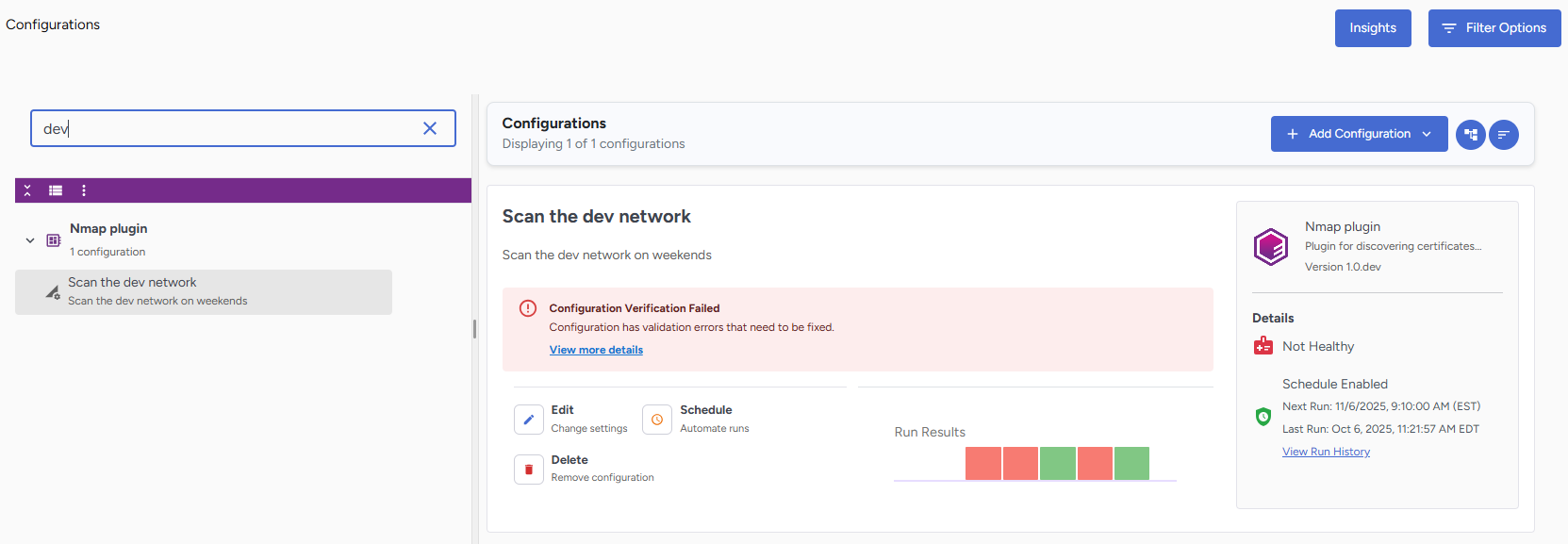
Task: Open Filter Options
Action: [x=1494, y=28]
